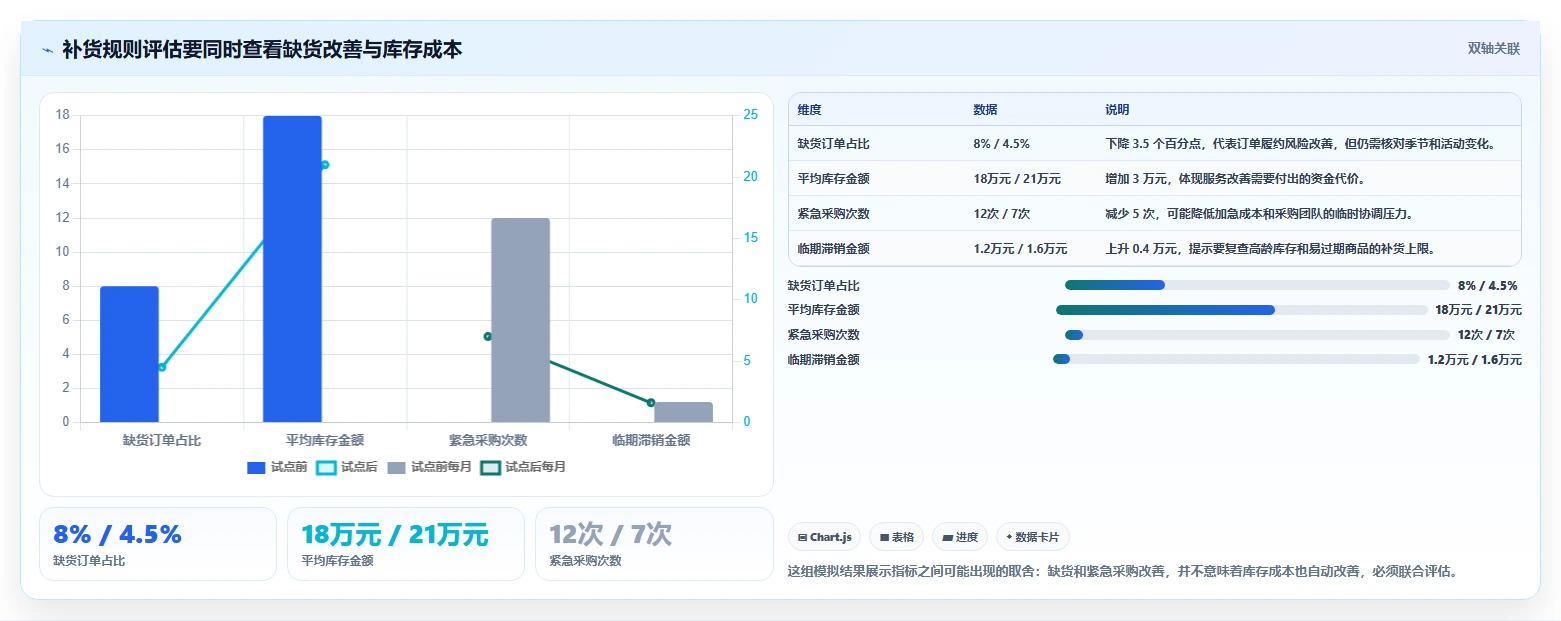
Task: Click the note starting 减少 5 次
Action: (1259, 214)
